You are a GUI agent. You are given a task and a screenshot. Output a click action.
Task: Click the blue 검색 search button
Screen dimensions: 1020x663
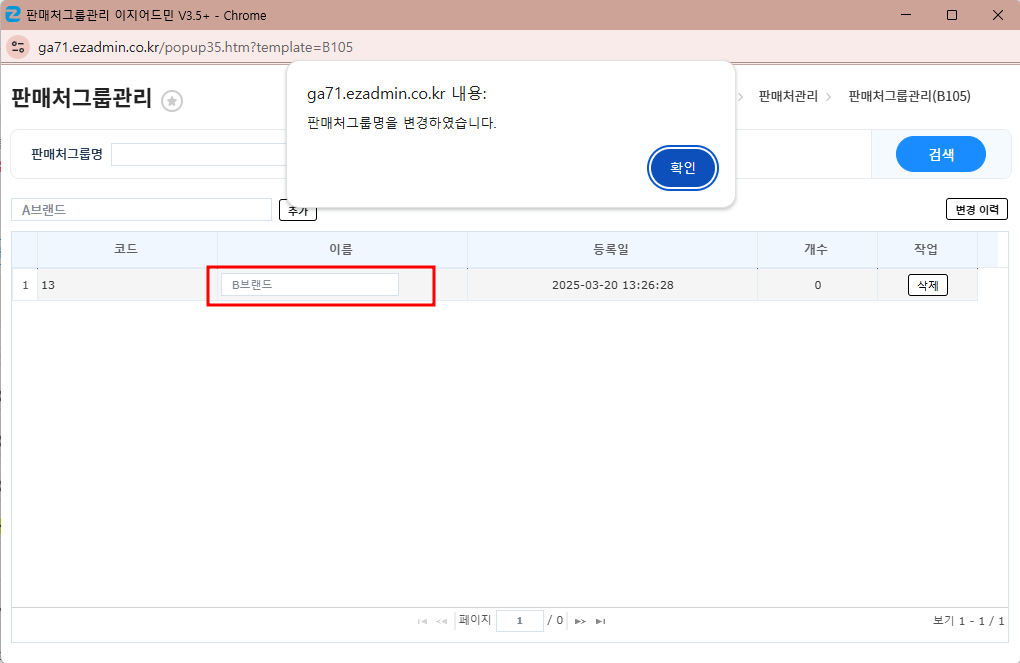point(940,154)
